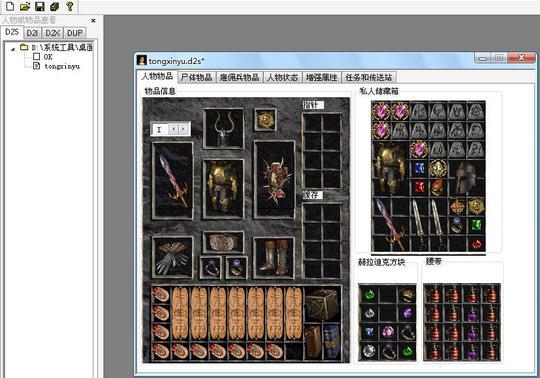This screenshot has height=378, width=540.
Task: Click the Save All stacked-disks toolbar icon
Action: (54, 6)
